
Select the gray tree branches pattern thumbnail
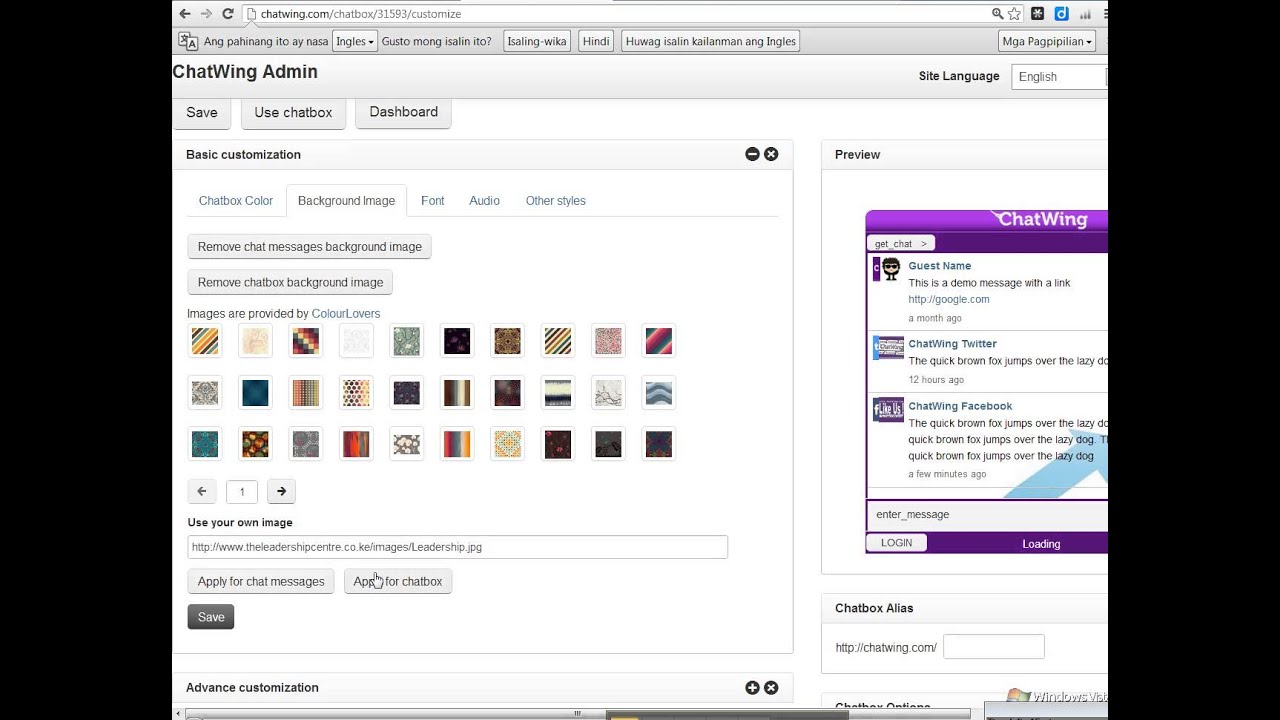pos(608,392)
